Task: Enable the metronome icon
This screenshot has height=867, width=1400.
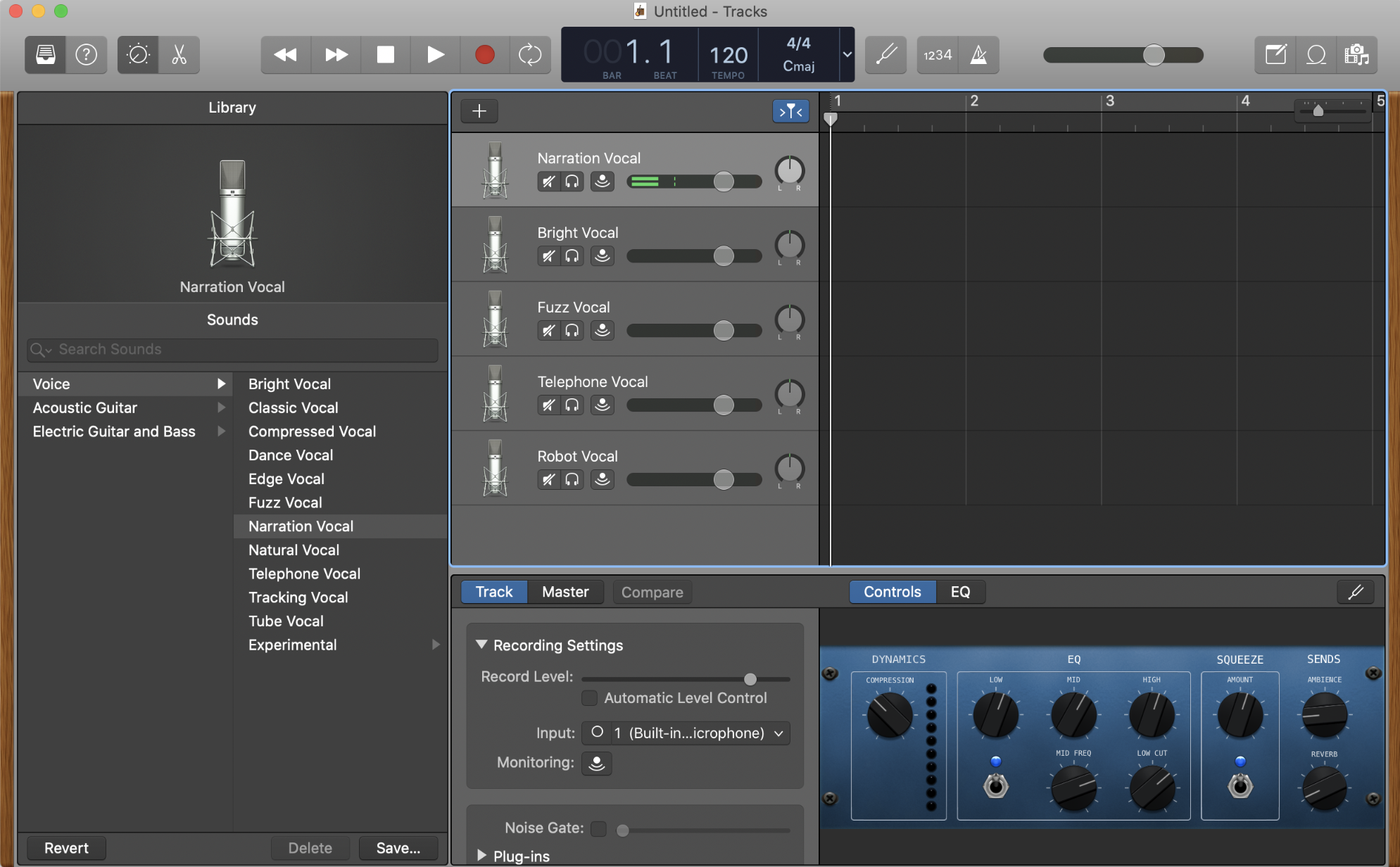Action: tap(979, 55)
